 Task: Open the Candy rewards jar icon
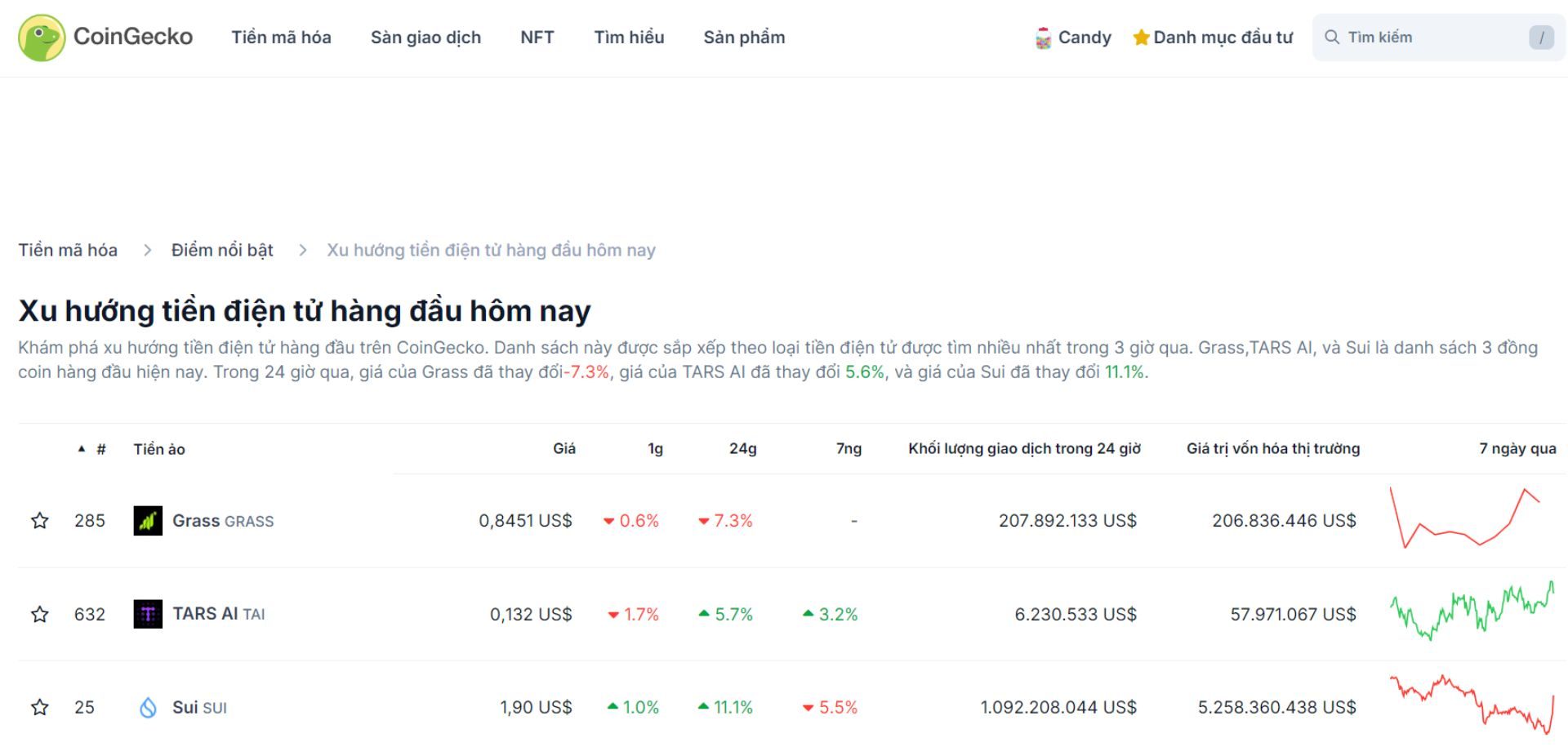pyautogui.click(x=1042, y=37)
